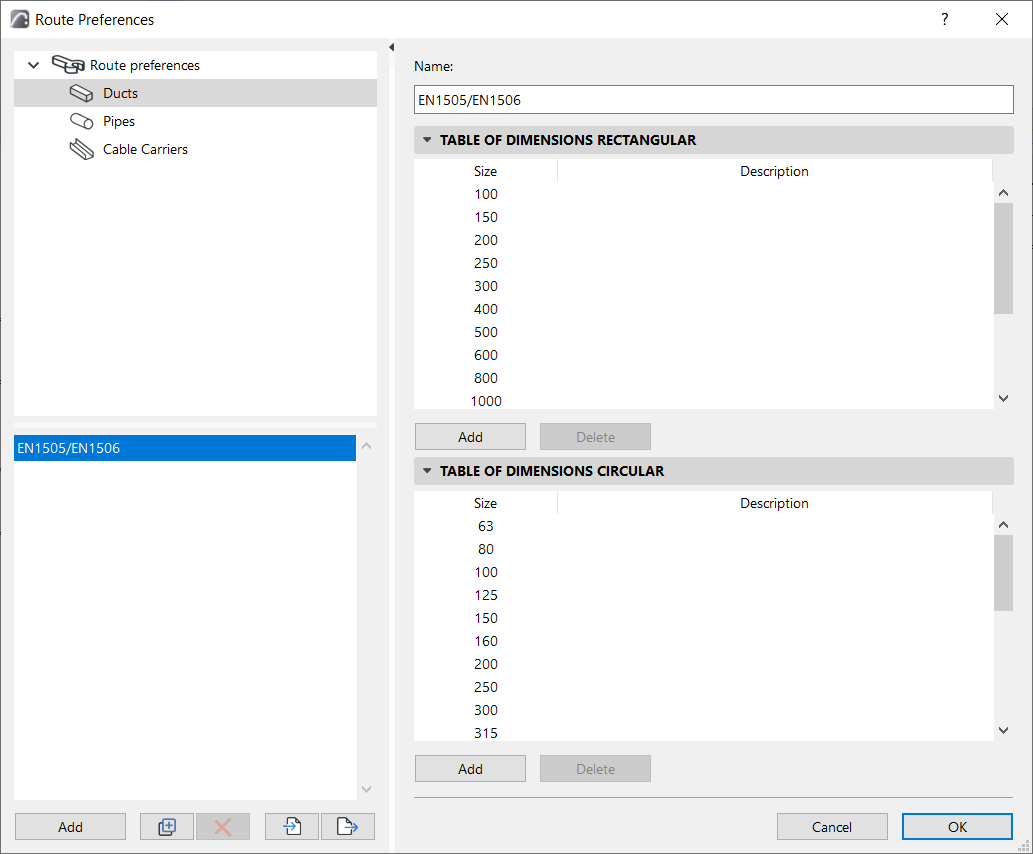The width and height of the screenshot is (1033, 854).
Task: Click rectangular table Size column header
Action: pyautogui.click(x=486, y=171)
